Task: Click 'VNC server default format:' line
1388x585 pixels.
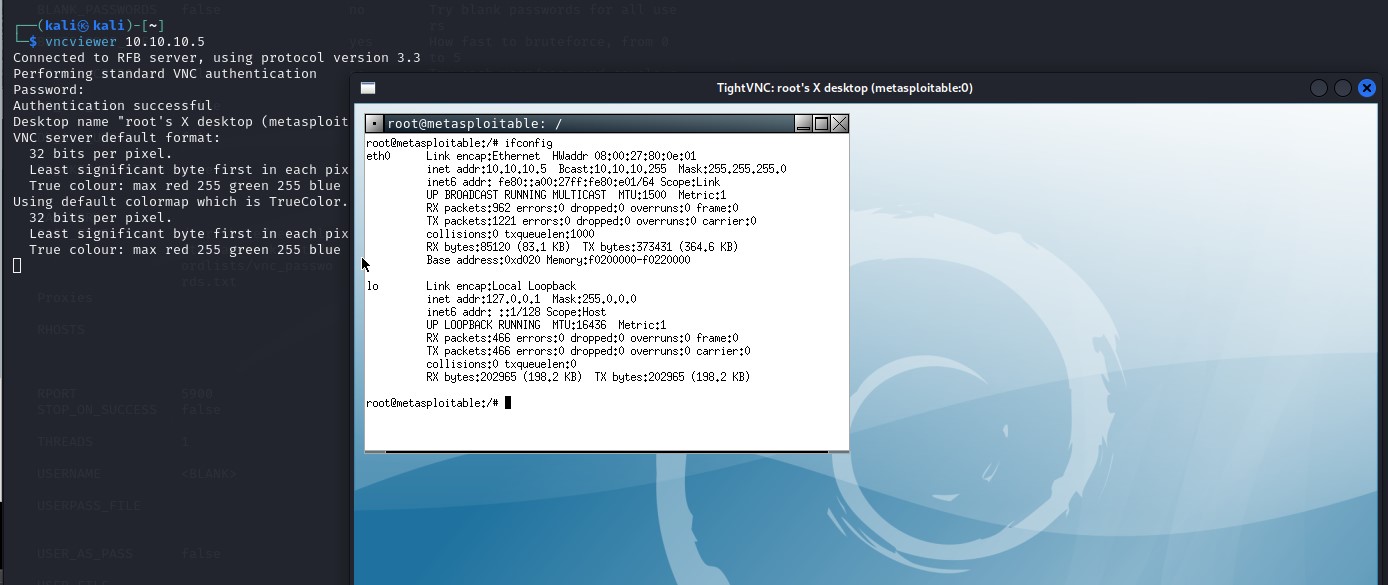Action: [117, 137]
